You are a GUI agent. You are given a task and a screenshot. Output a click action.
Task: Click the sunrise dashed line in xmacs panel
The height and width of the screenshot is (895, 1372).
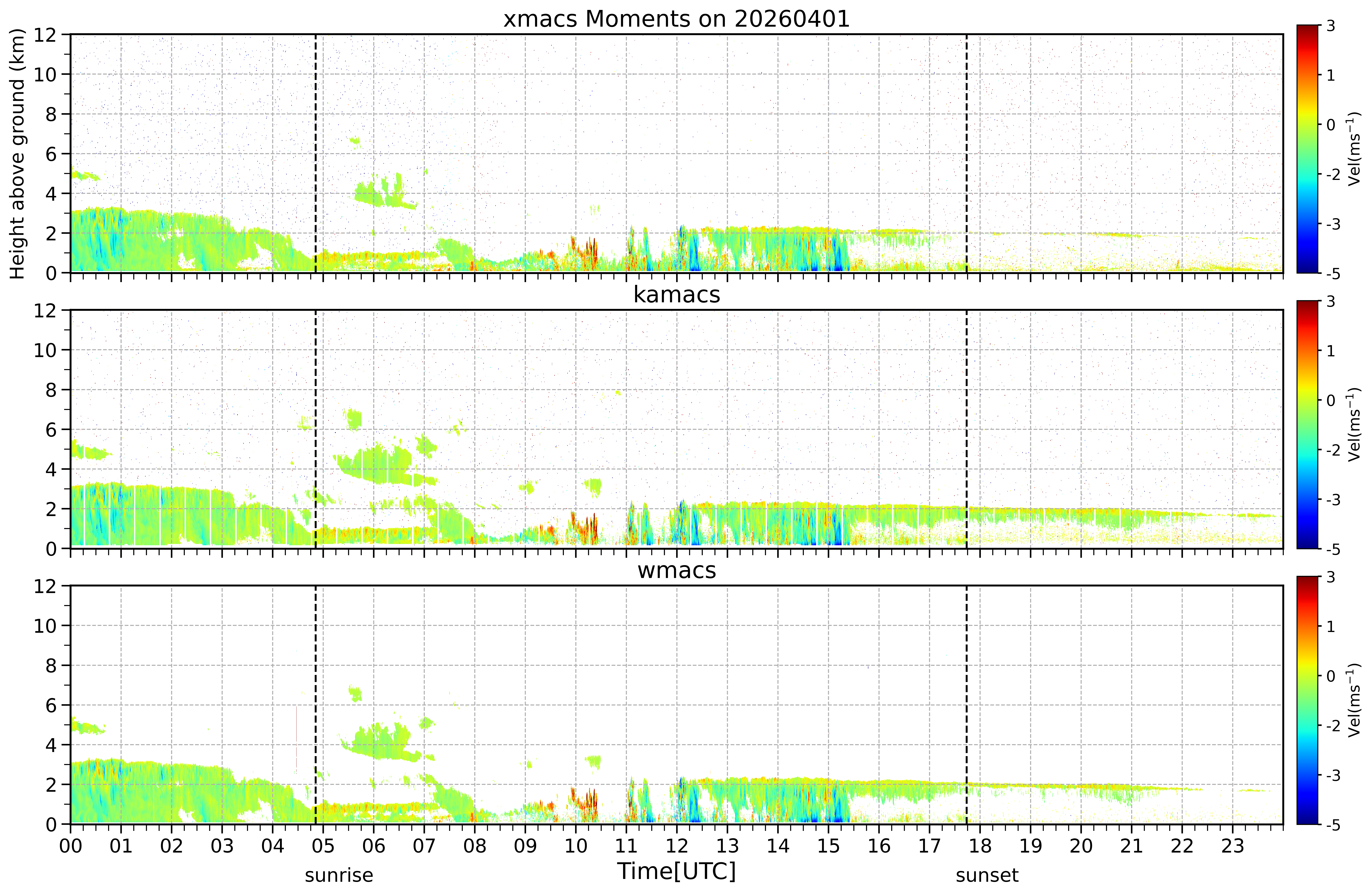pyautogui.click(x=316, y=153)
